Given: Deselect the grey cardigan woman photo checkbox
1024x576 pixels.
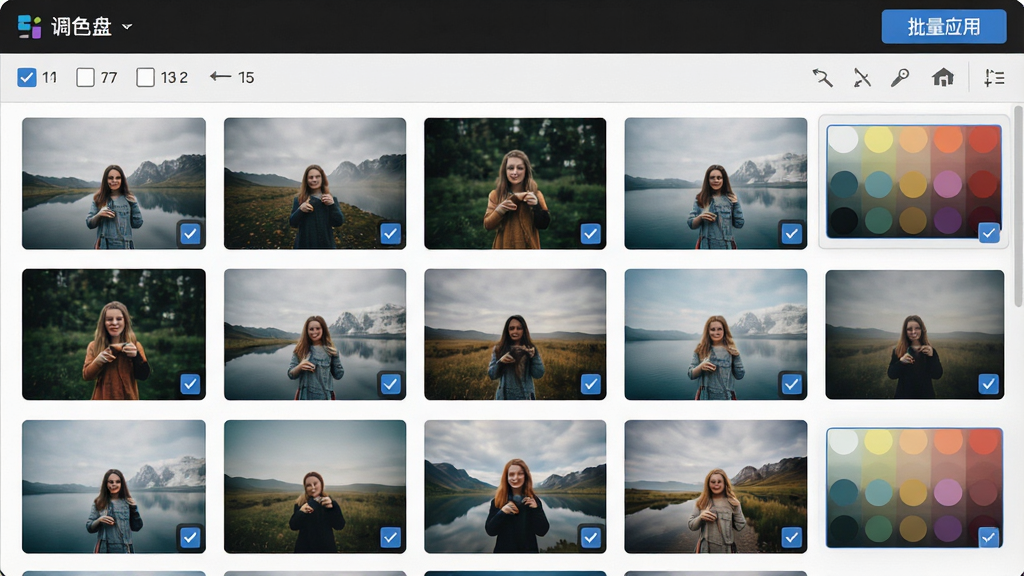Looking at the screenshot, I should (x=792, y=537).
